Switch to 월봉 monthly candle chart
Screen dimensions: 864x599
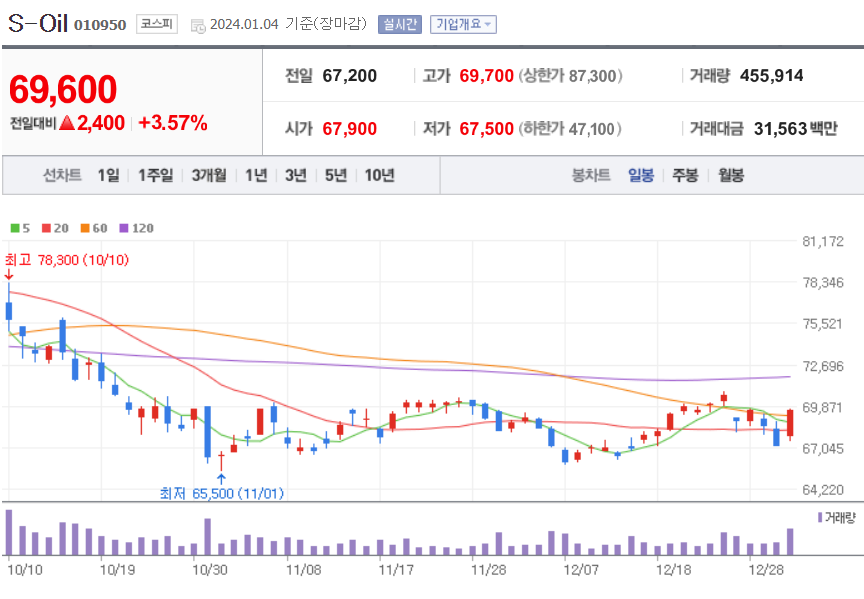(x=731, y=175)
